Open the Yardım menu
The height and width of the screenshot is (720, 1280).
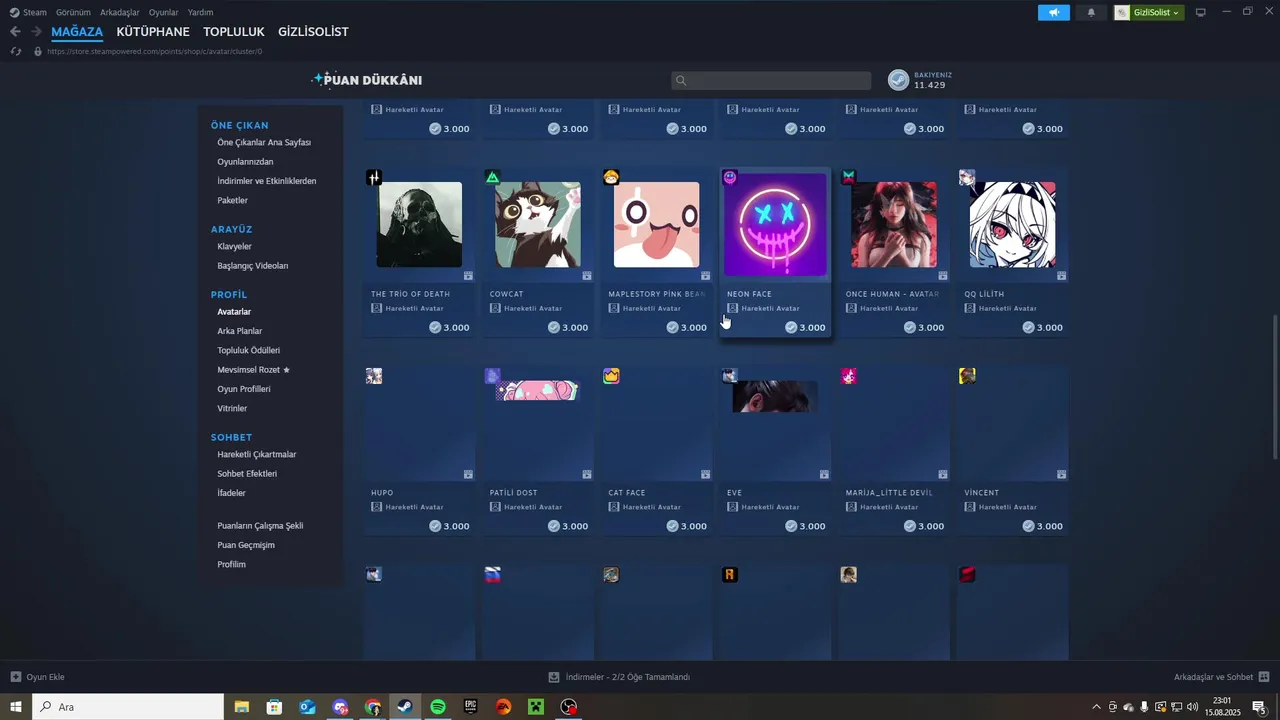[x=200, y=12]
